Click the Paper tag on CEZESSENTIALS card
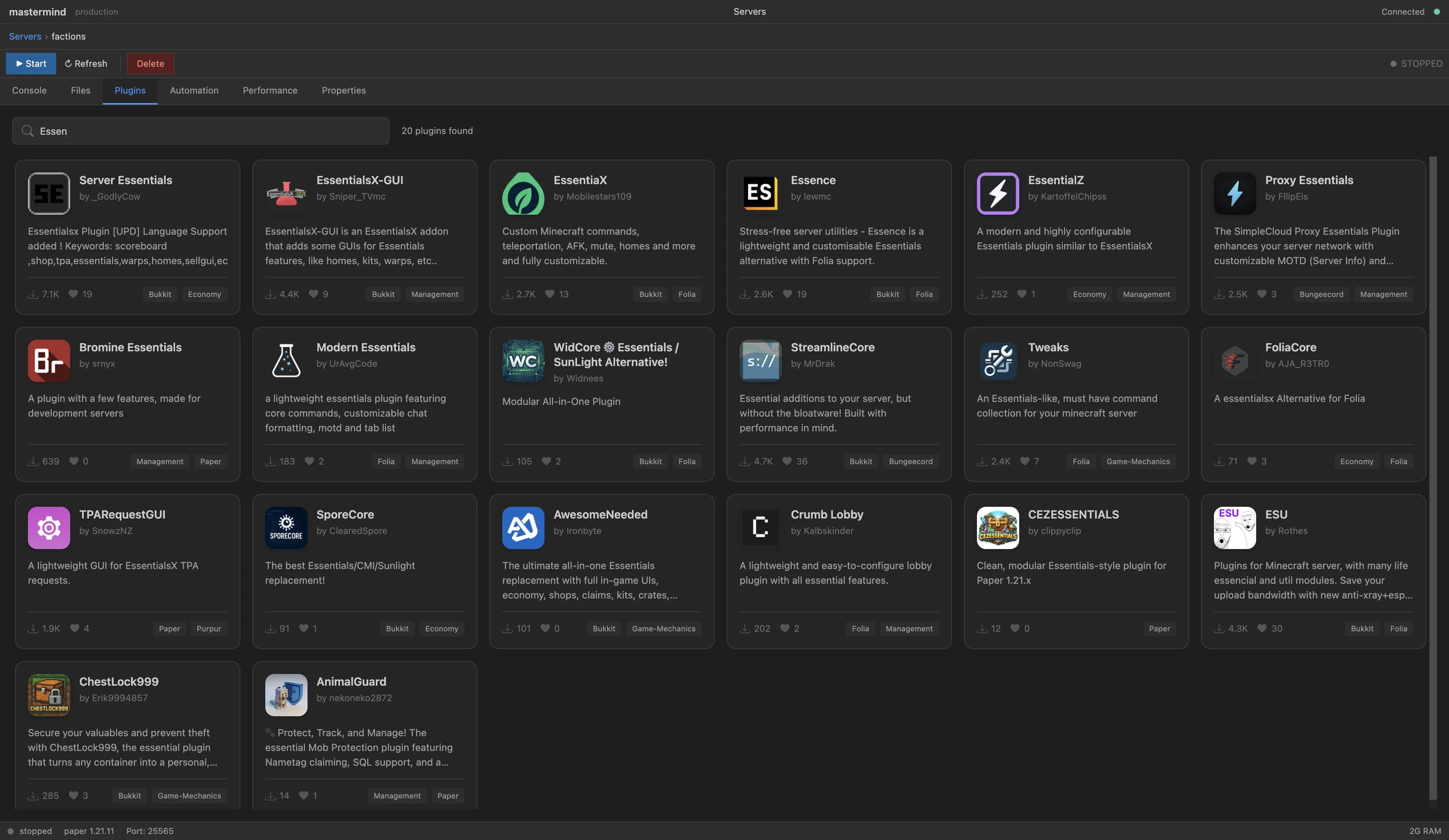The width and height of the screenshot is (1449, 840). (1159, 628)
